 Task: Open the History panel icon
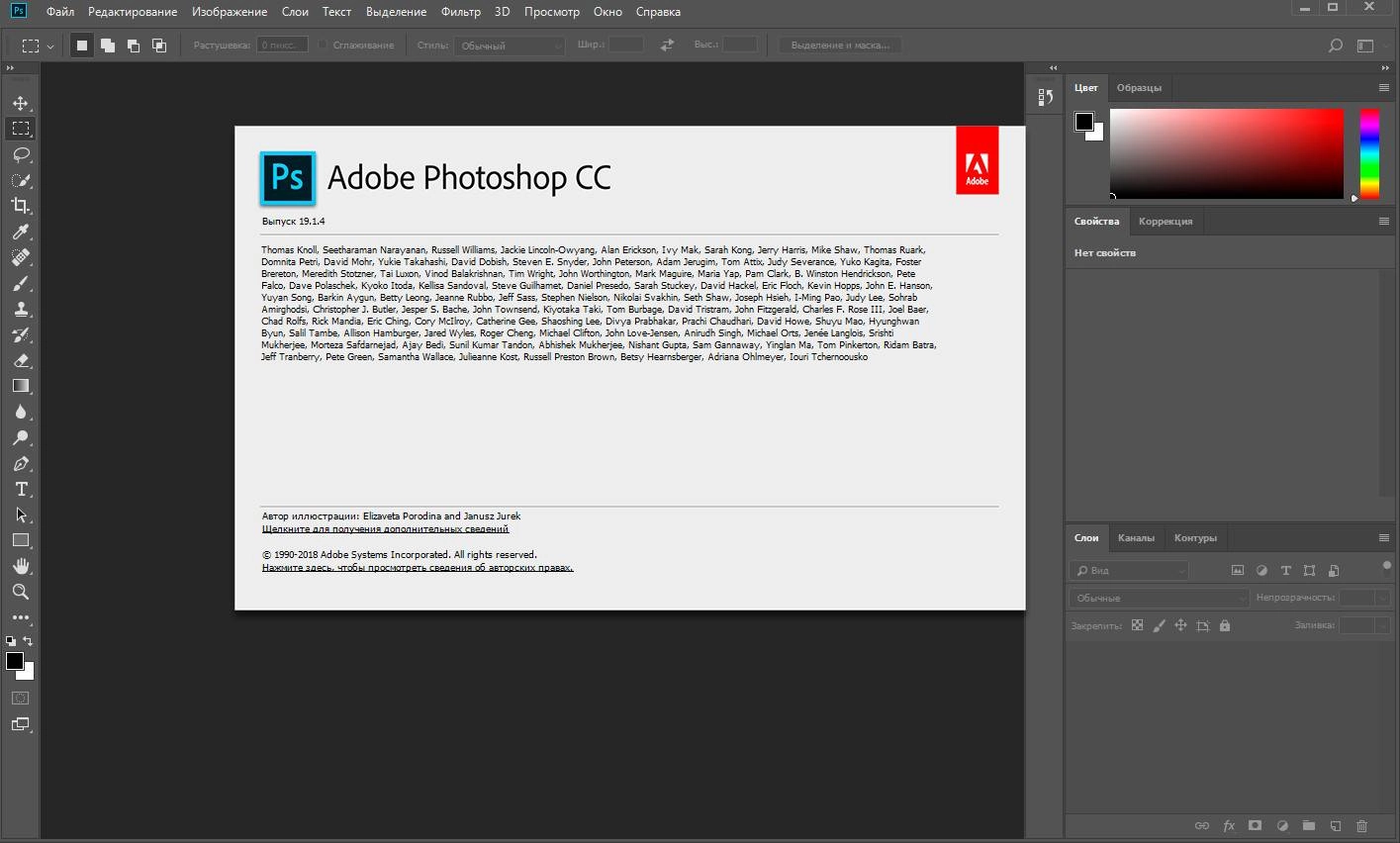pos(1045,97)
